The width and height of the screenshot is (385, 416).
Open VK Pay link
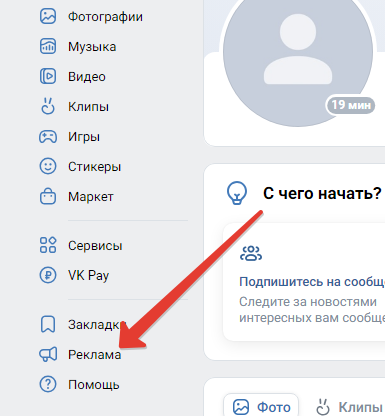pyautogui.click(x=88, y=276)
